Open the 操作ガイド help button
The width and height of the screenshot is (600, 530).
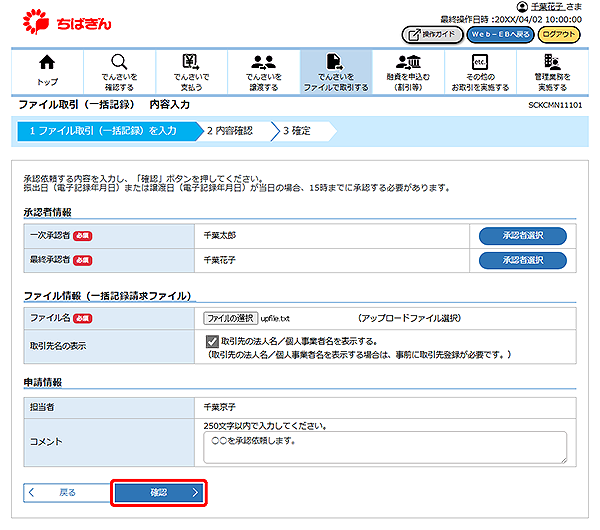(432, 35)
